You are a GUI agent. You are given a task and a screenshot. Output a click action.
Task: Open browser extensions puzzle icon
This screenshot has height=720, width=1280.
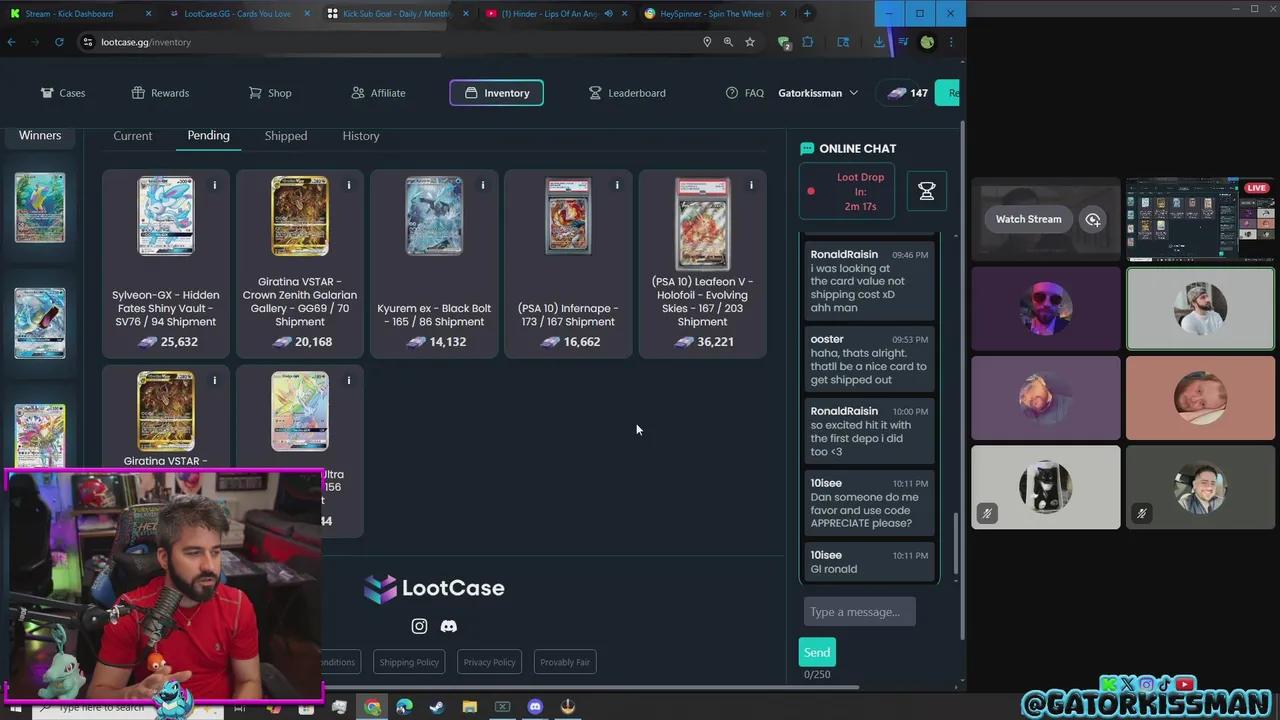[808, 42]
